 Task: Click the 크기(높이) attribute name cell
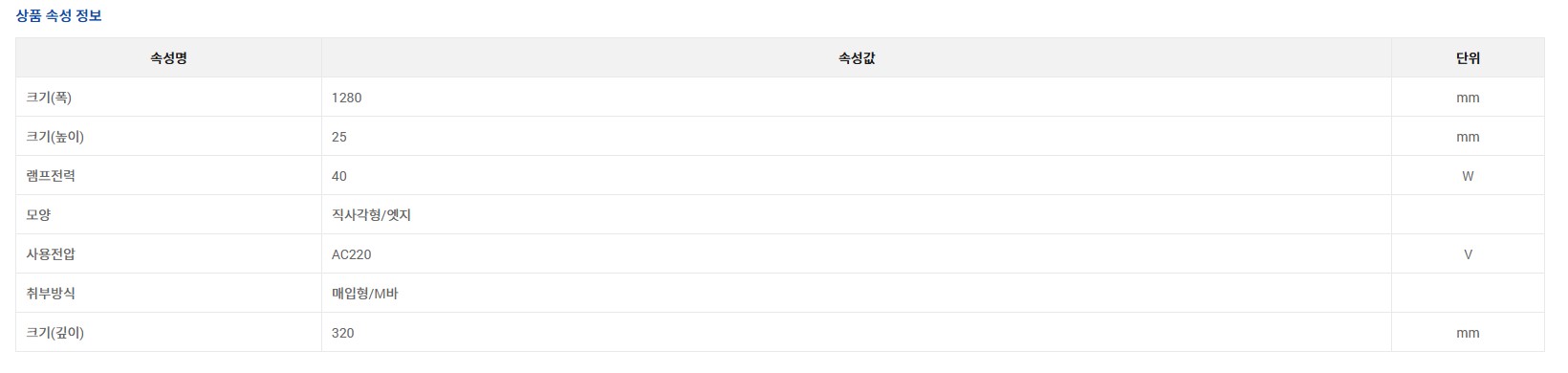(x=168, y=137)
